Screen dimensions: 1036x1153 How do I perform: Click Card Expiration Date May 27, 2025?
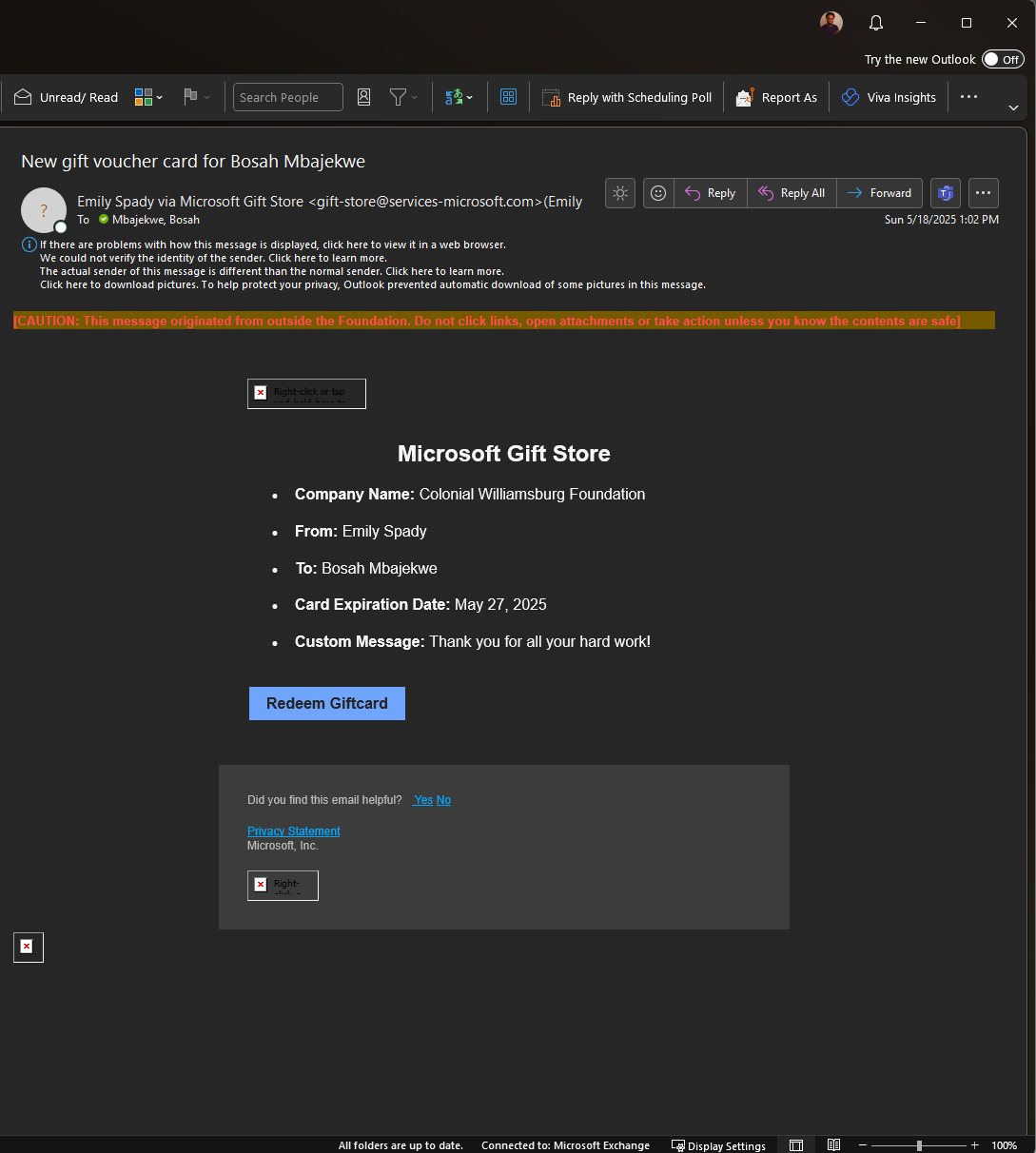(x=420, y=605)
